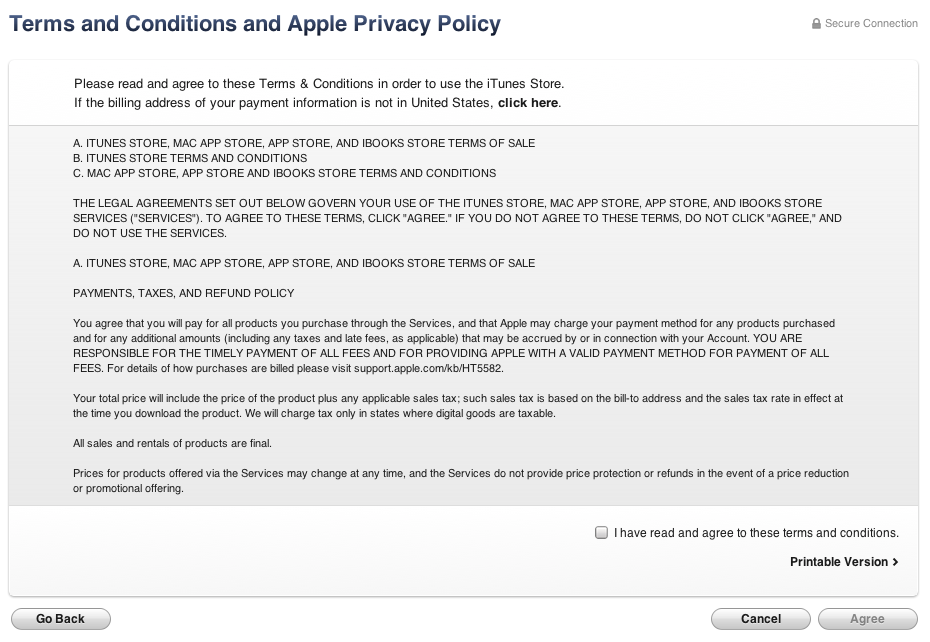
Task: Click the Secure Connection lock icon
Action: pos(816,24)
